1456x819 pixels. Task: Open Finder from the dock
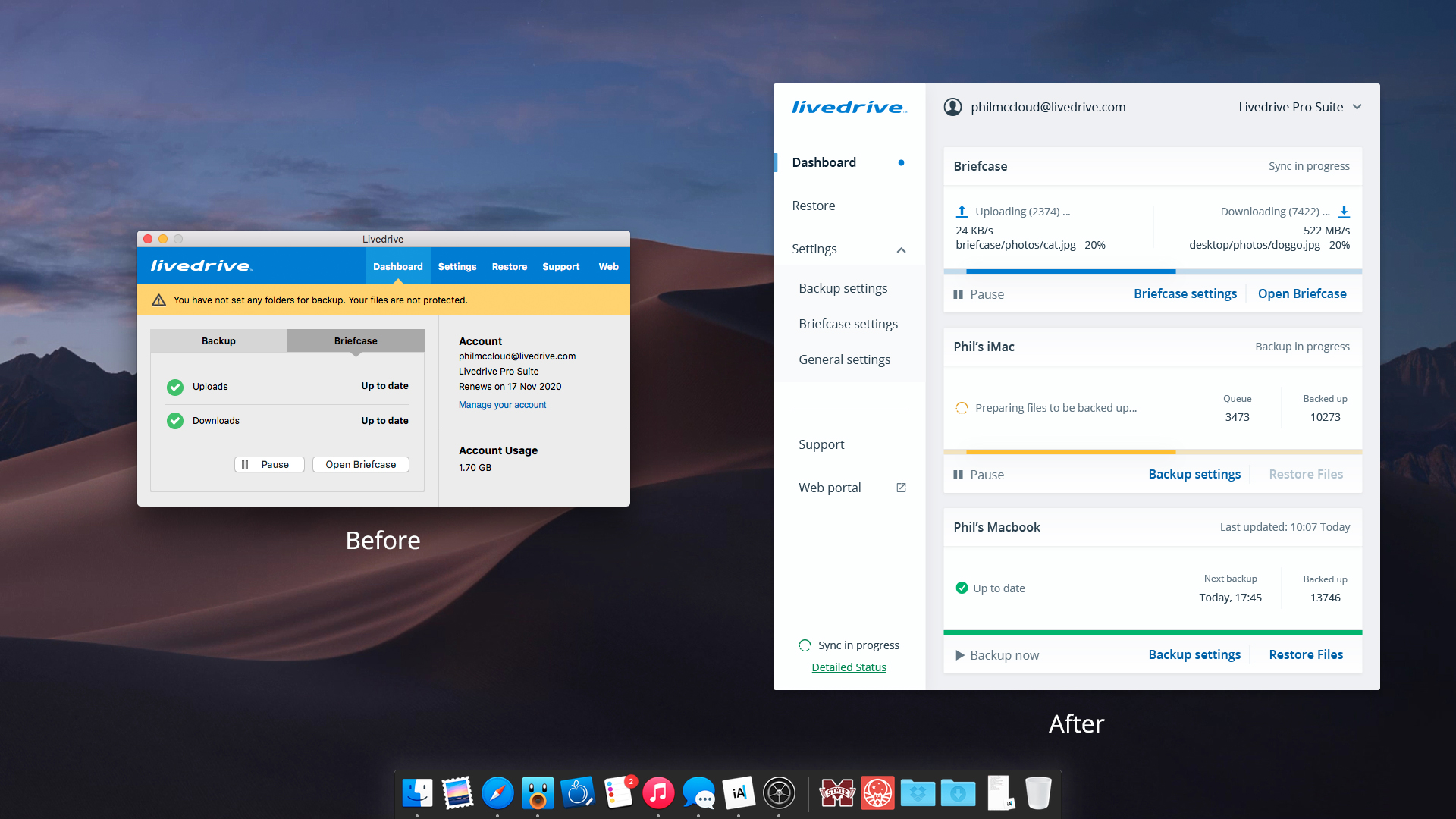417,793
